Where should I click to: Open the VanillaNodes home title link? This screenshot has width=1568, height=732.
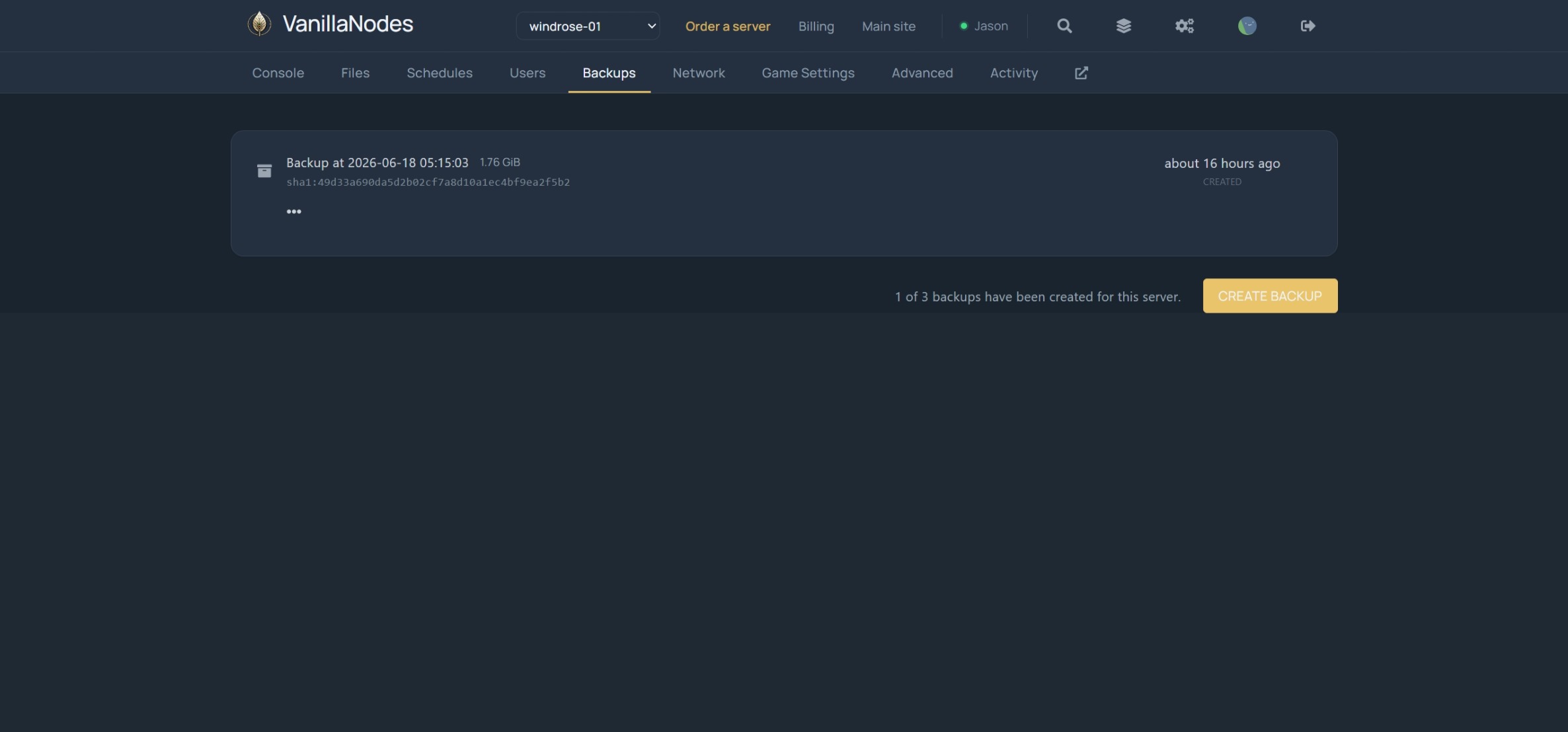coord(348,24)
